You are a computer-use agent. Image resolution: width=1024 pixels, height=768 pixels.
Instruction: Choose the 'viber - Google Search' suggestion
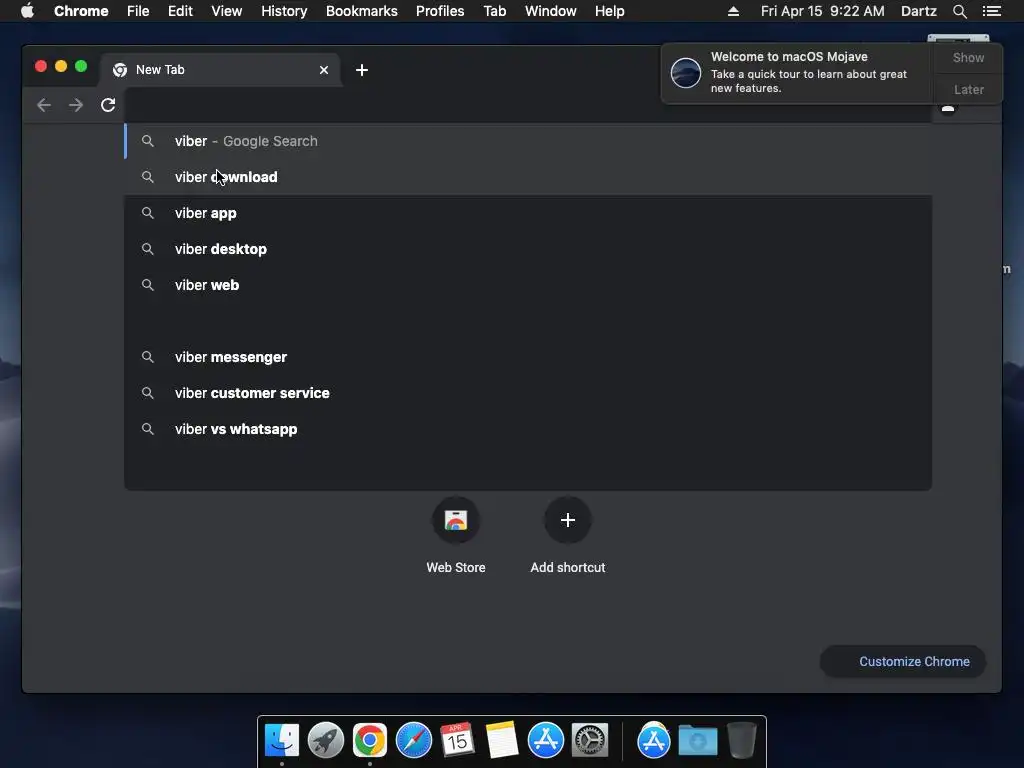(x=528, y=141)
